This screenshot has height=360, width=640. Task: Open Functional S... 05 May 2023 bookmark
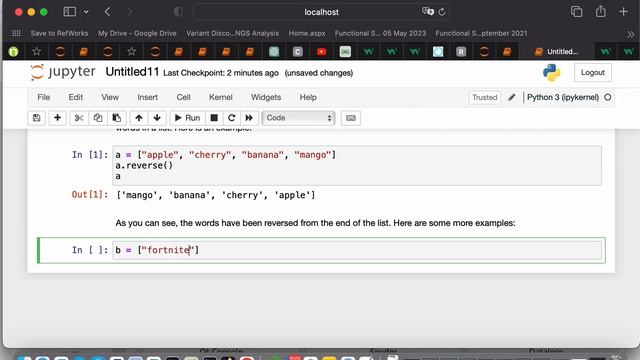[x=380, y=33]
